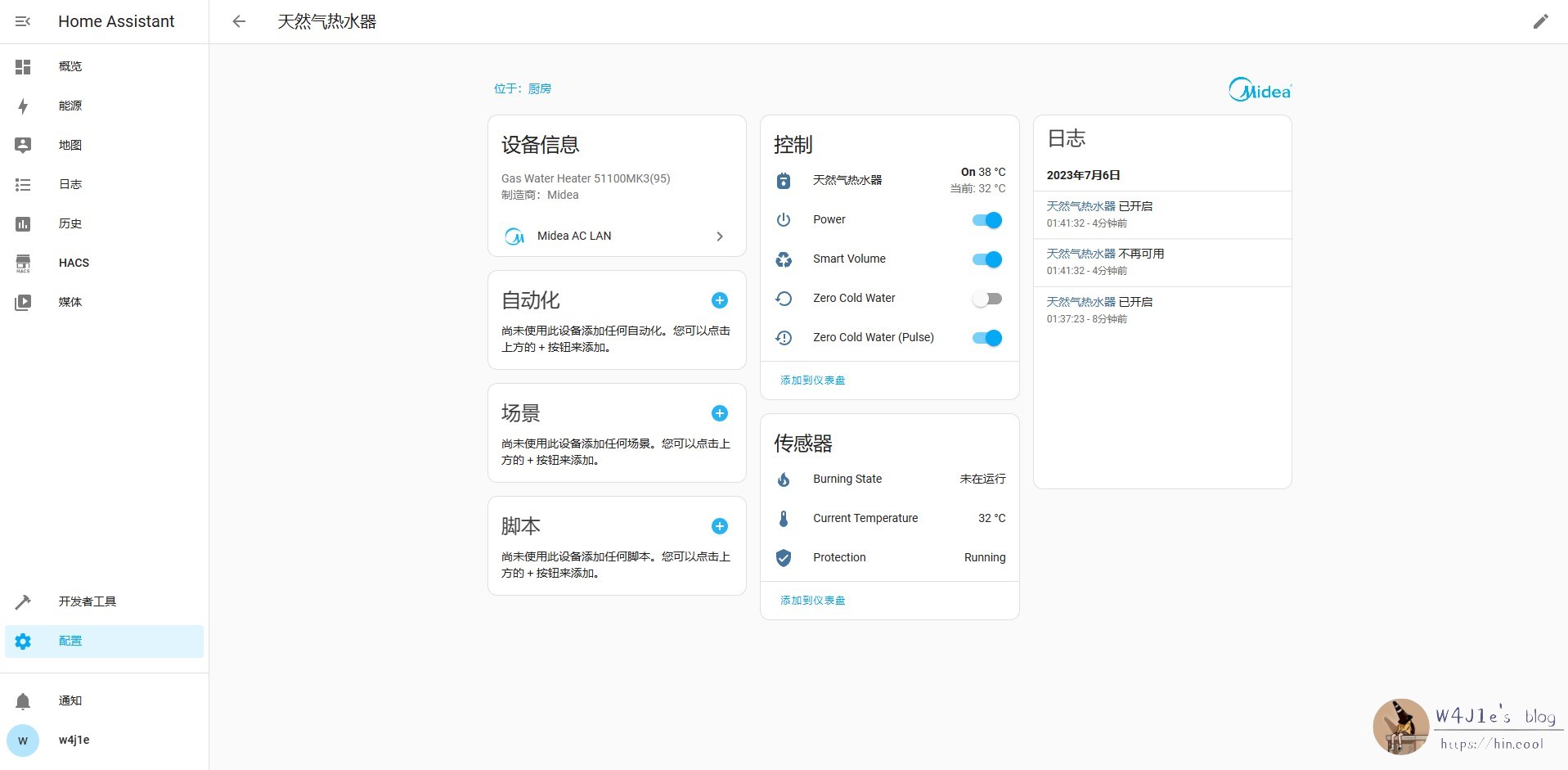
Task: Toggle the Power switch off
Action: point(987,219)
